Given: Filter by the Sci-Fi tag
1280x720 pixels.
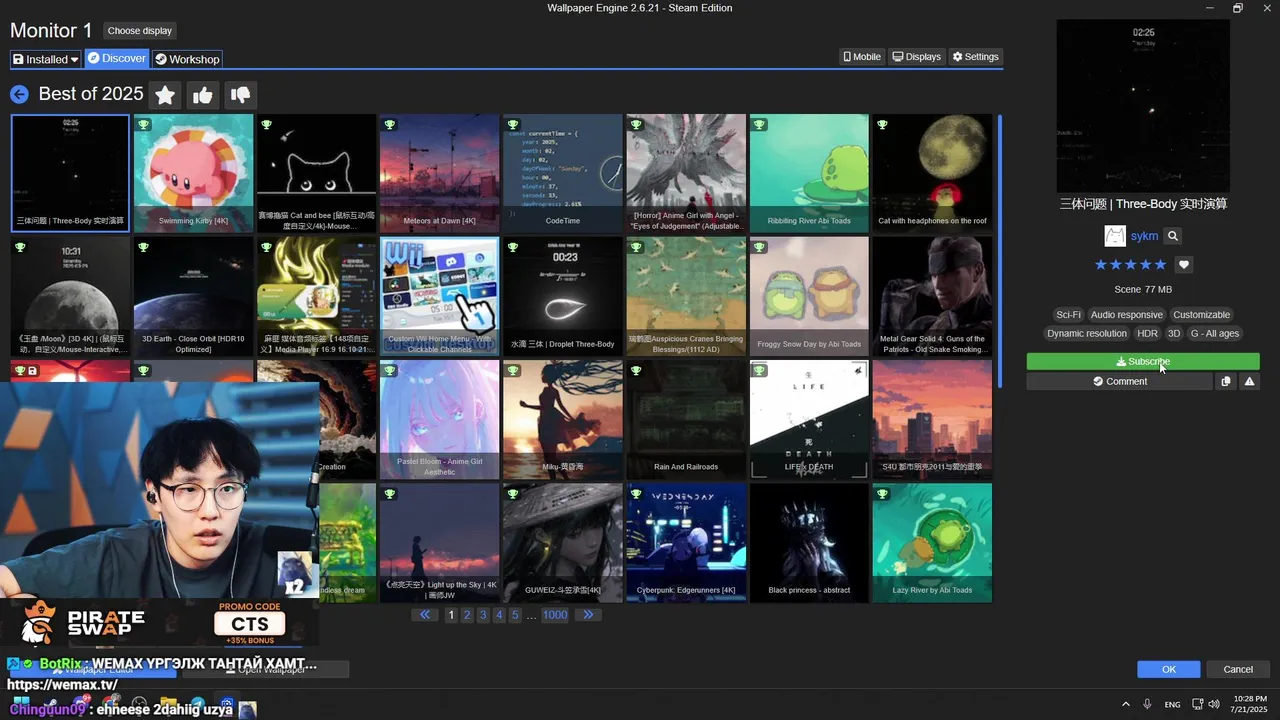Looking at the screenshot, I should point(1068,315).
